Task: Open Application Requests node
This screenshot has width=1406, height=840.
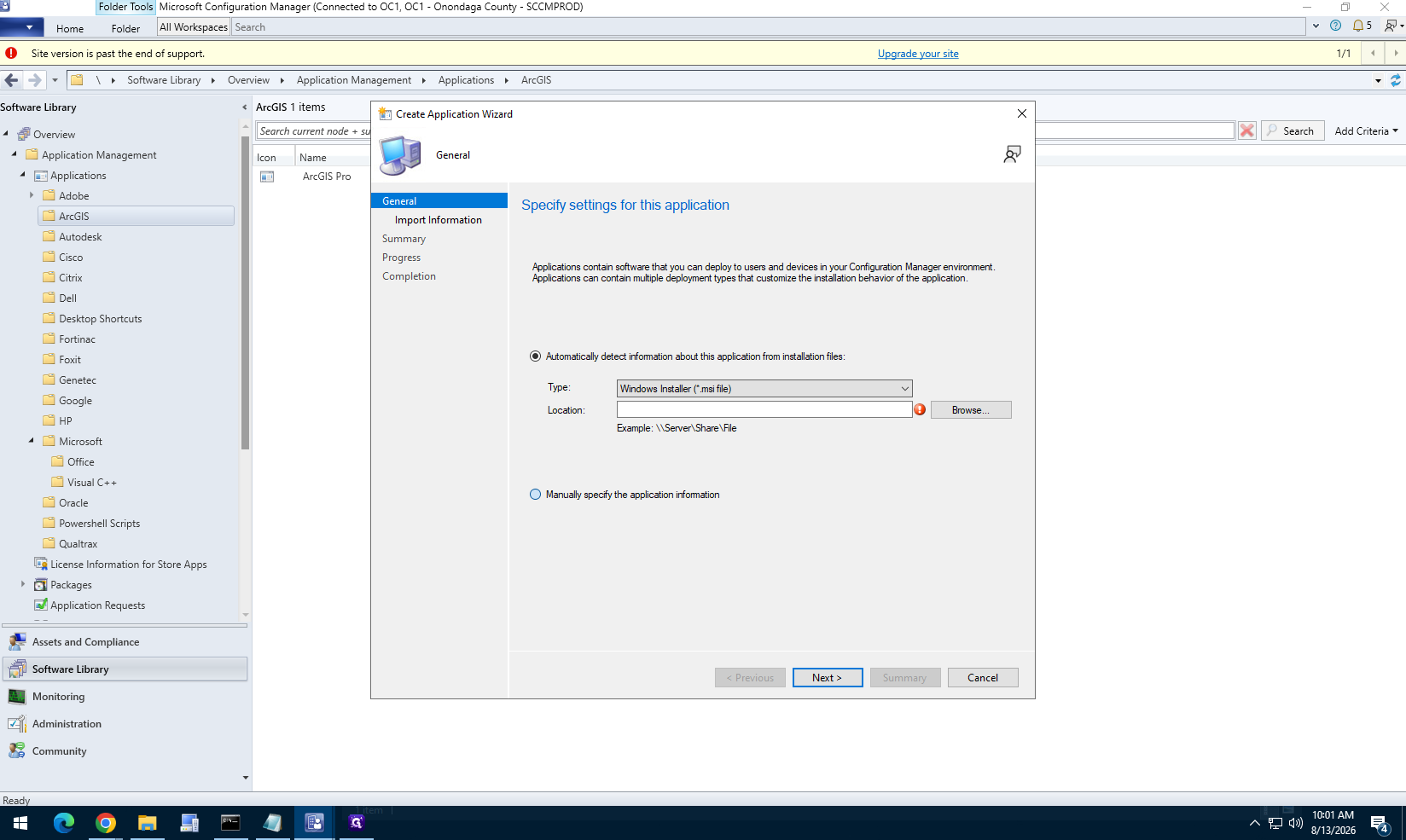Action: 97,605
